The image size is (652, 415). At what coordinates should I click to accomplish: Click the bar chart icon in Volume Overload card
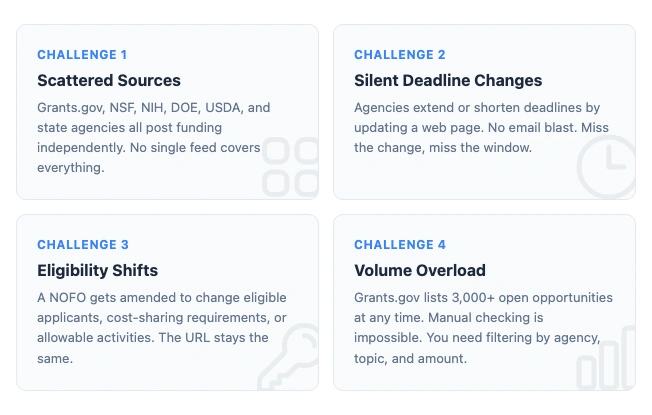click(x=606, y=360)
